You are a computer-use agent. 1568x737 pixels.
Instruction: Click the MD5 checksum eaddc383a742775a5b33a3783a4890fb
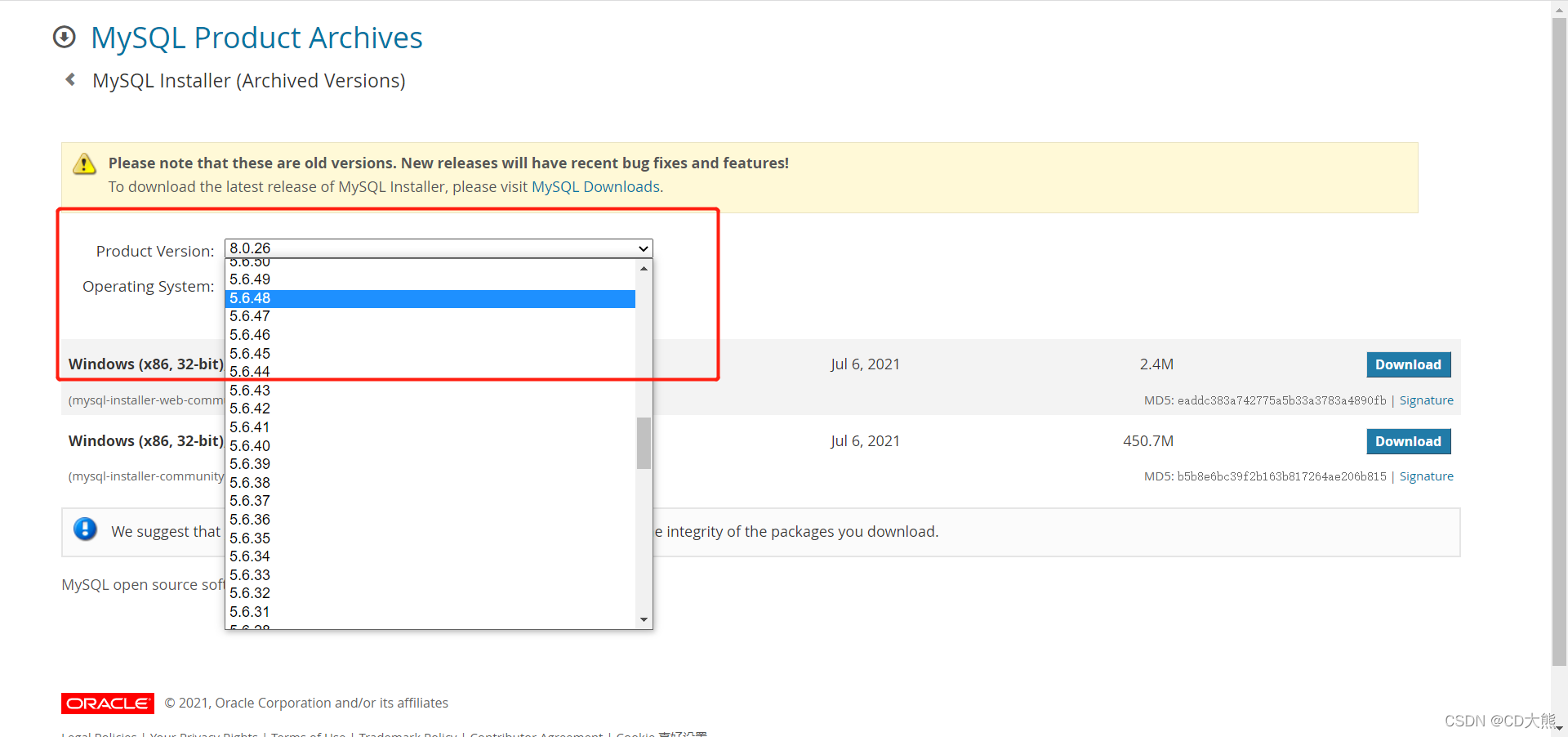(x=1281, y=400)
